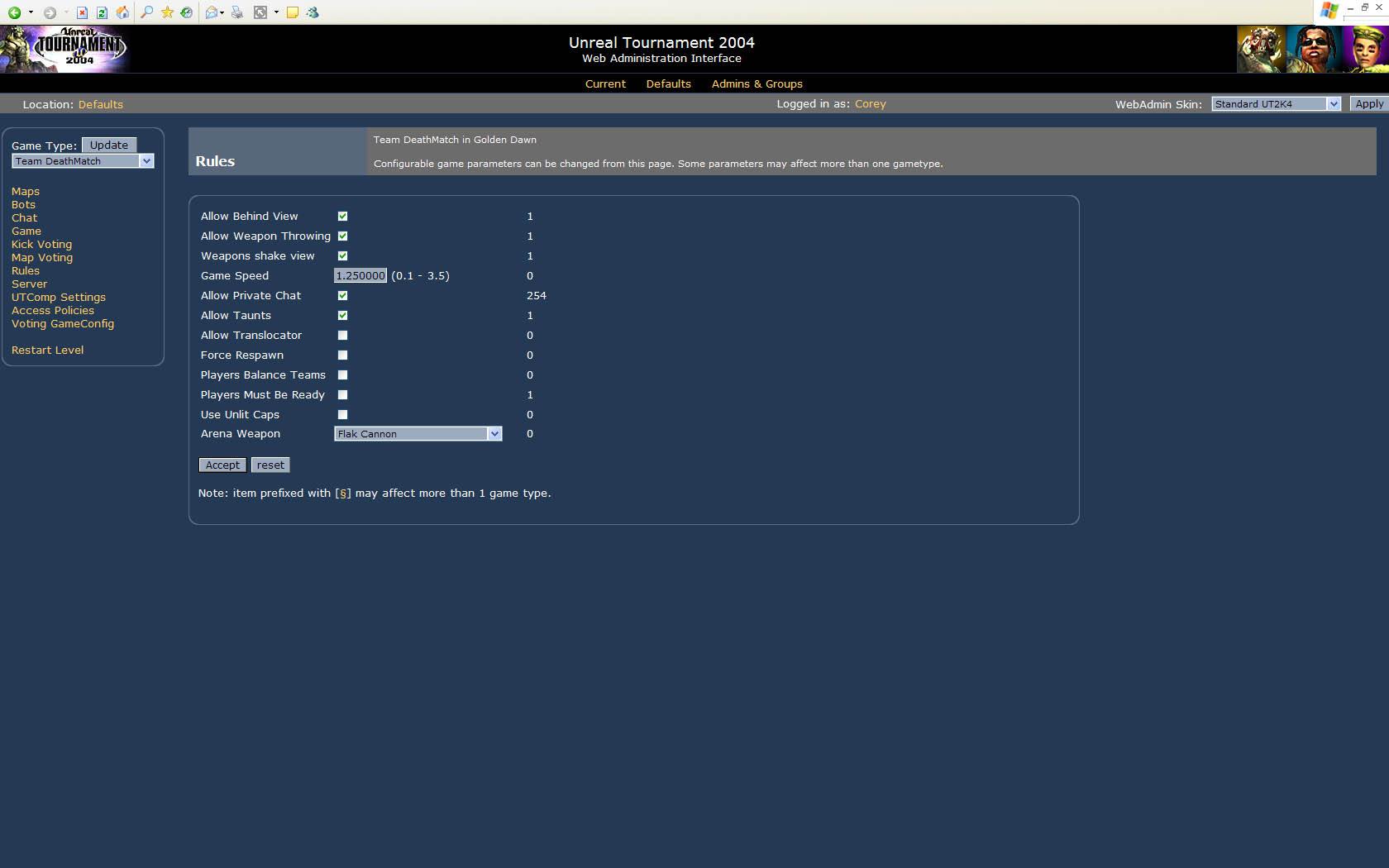Image resolution: width=1389 pixels, height=868 pixels.
Task: Click the Accept button
Action: 222,465
